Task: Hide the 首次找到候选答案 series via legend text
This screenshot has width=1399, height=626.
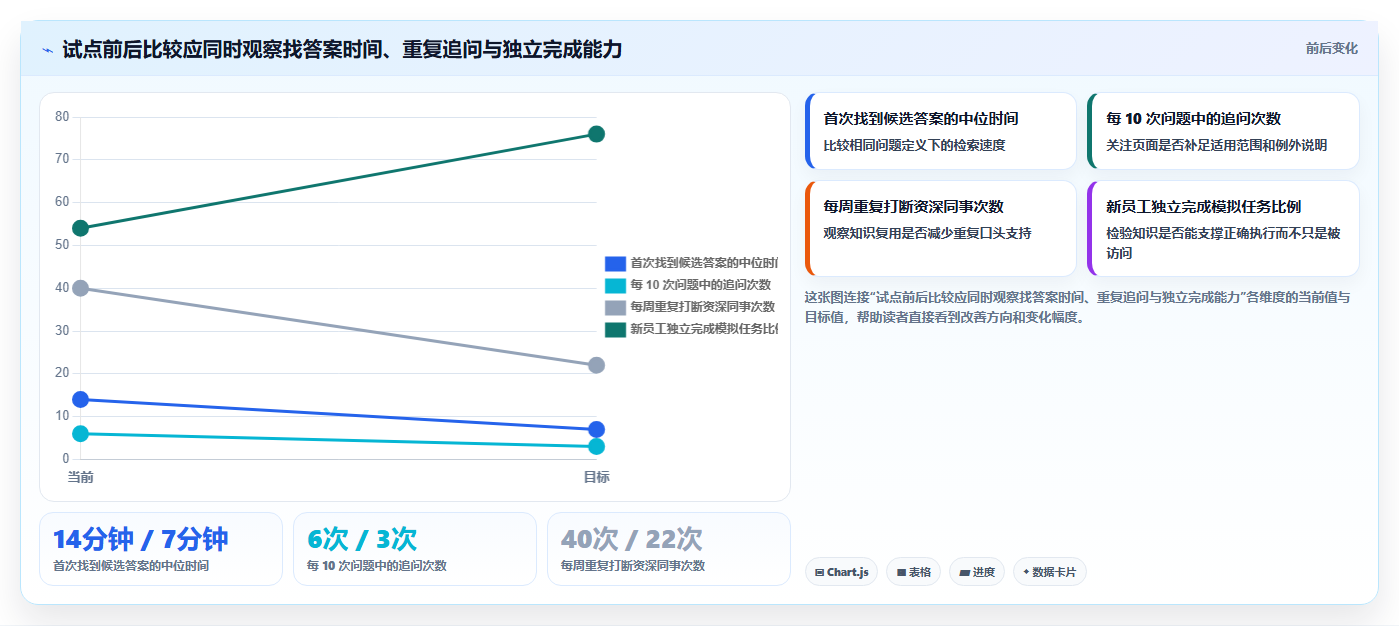Action: coord(704,263)
